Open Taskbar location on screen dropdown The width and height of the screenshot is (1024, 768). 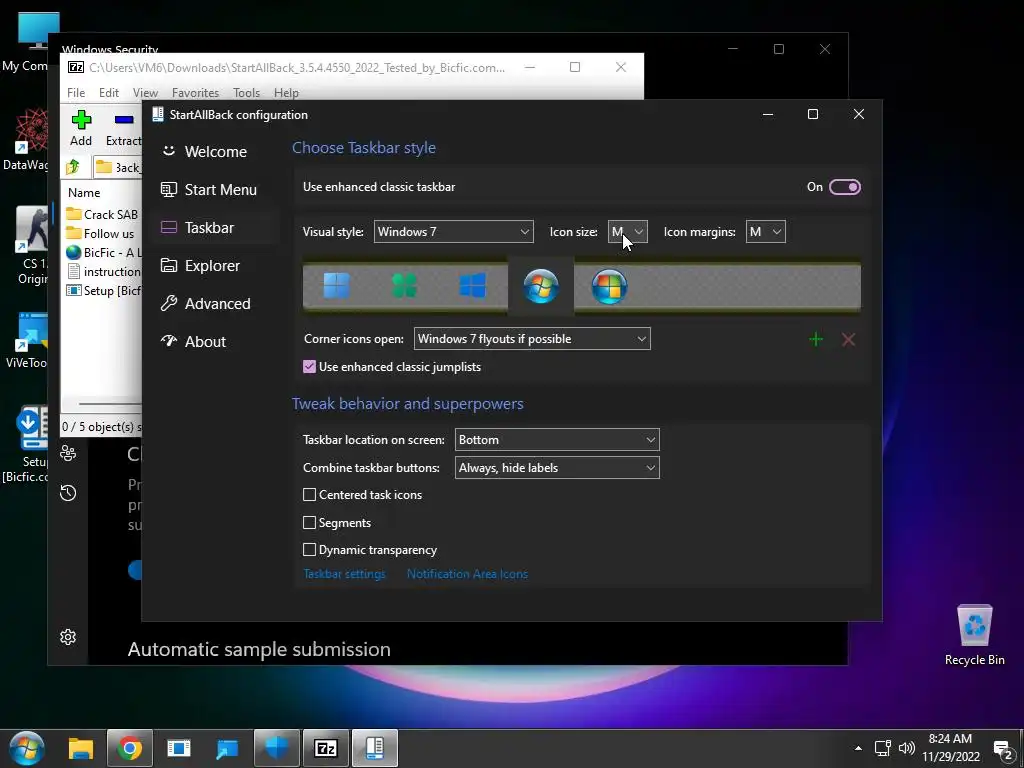557,440
